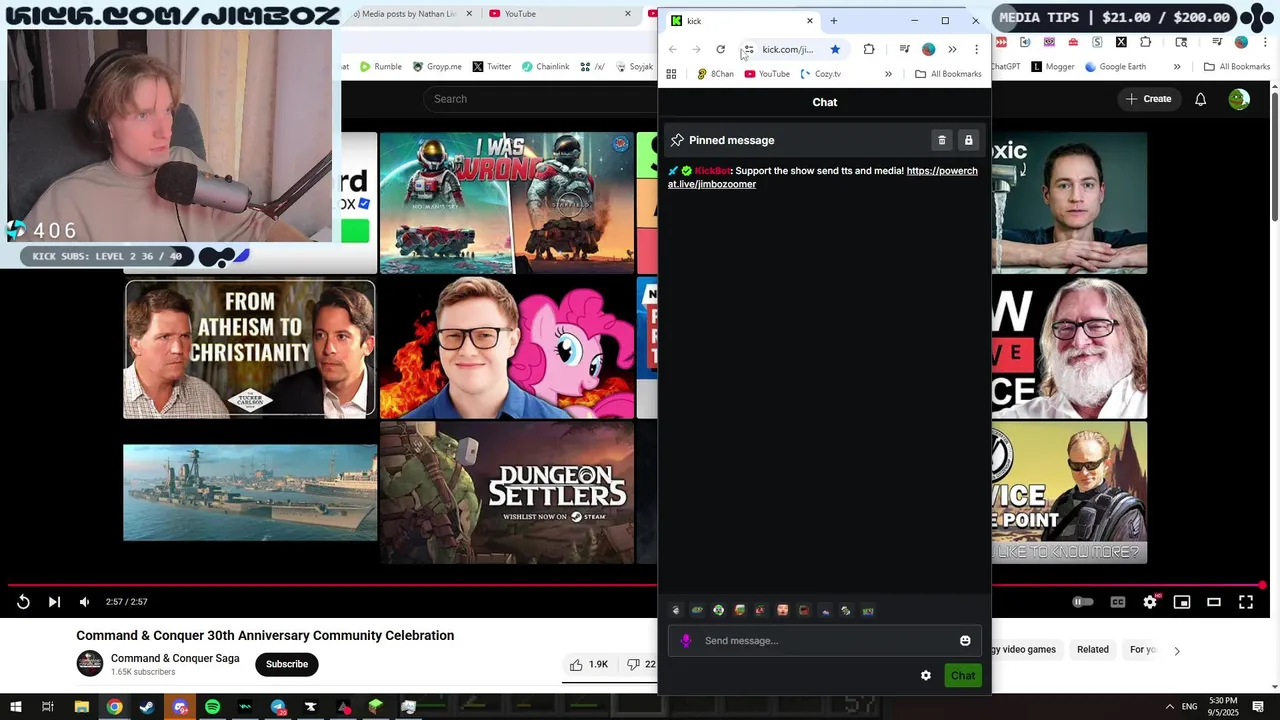Viewport: 1280px width, 720px height.
Task: Skip to next YouTube video
Action: pyautogui.click(x=54, y=602)
